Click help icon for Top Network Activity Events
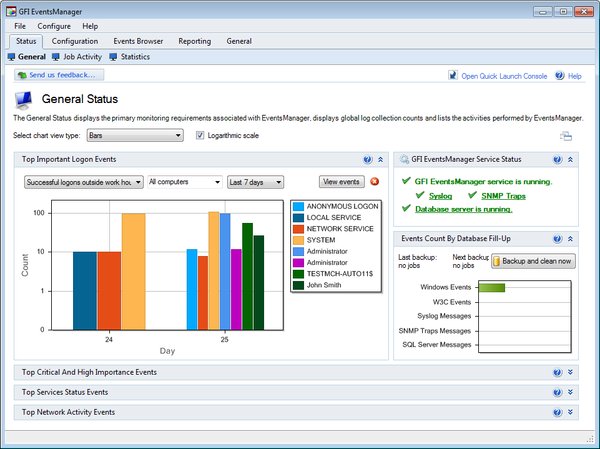Screen dimensions: 600x449 click(x=558, y=412)
